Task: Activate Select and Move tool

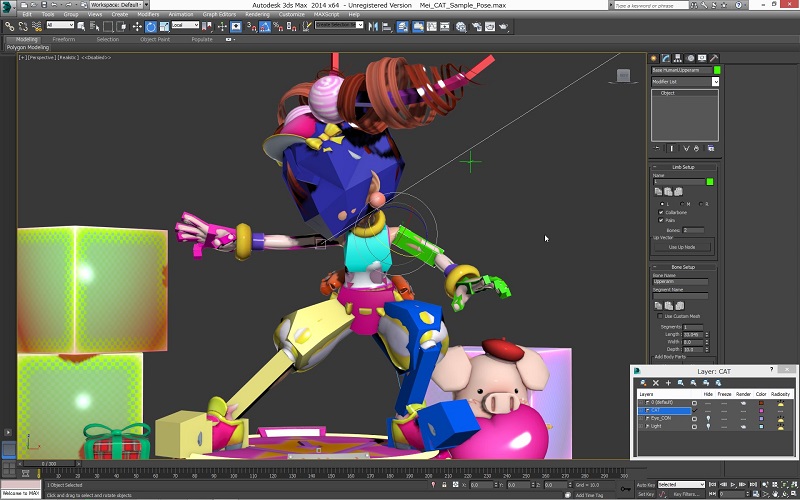Action: click(x=137, y=27)
